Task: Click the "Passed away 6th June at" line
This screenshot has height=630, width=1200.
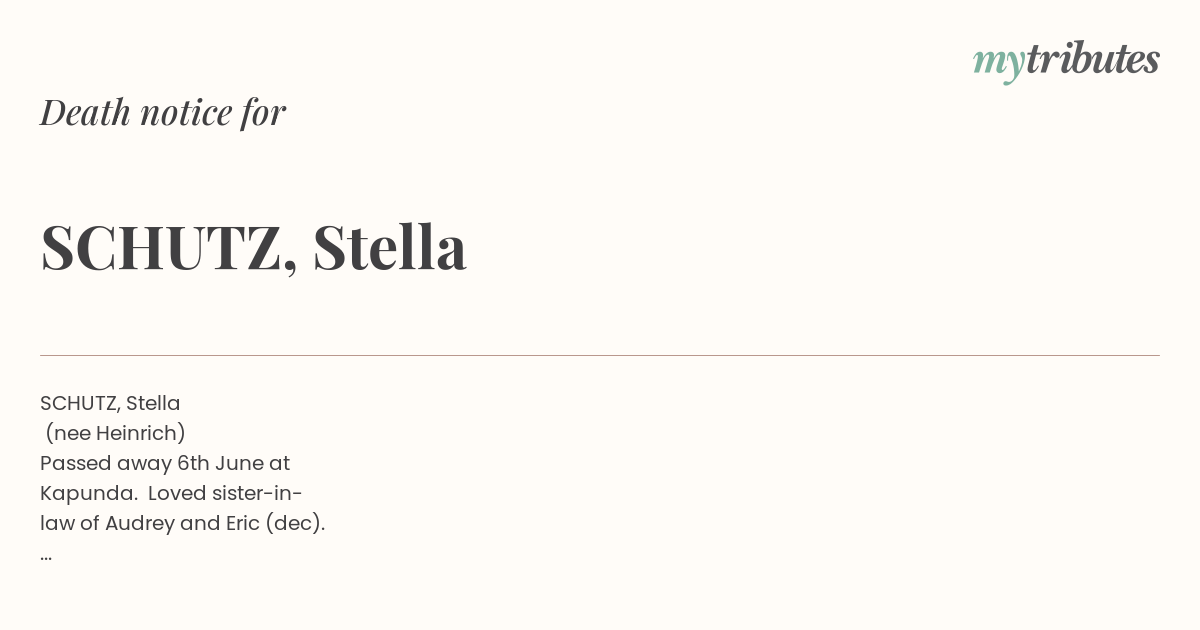Action: pos(165,463)
